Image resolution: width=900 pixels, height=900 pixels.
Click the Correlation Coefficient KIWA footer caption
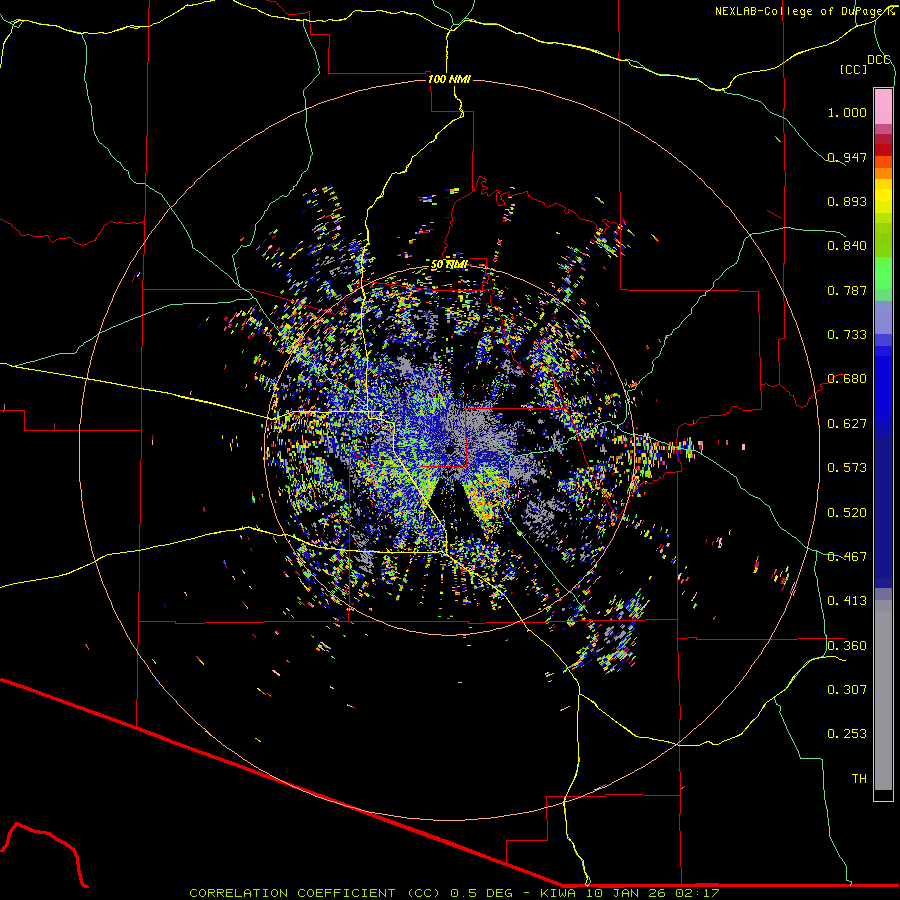(x=454, y=893)
